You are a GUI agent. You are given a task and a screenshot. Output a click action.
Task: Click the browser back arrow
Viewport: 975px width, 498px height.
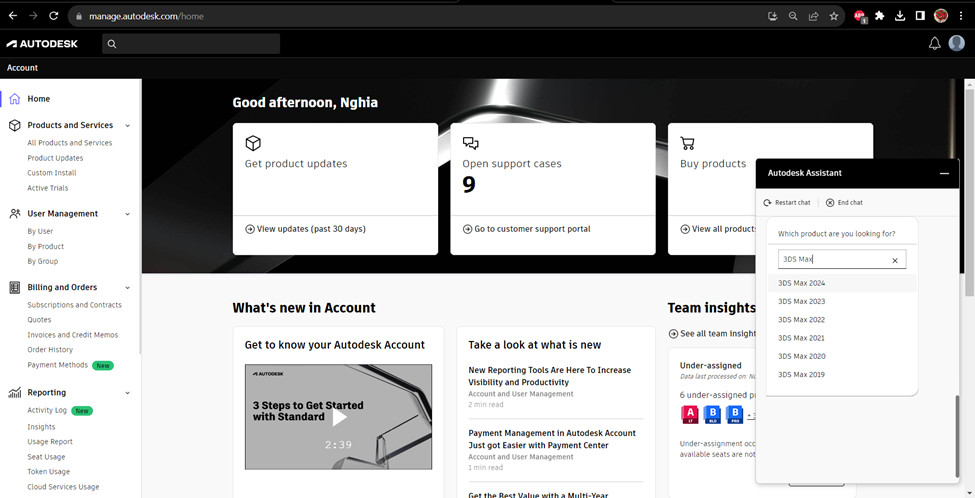(12, 16)
